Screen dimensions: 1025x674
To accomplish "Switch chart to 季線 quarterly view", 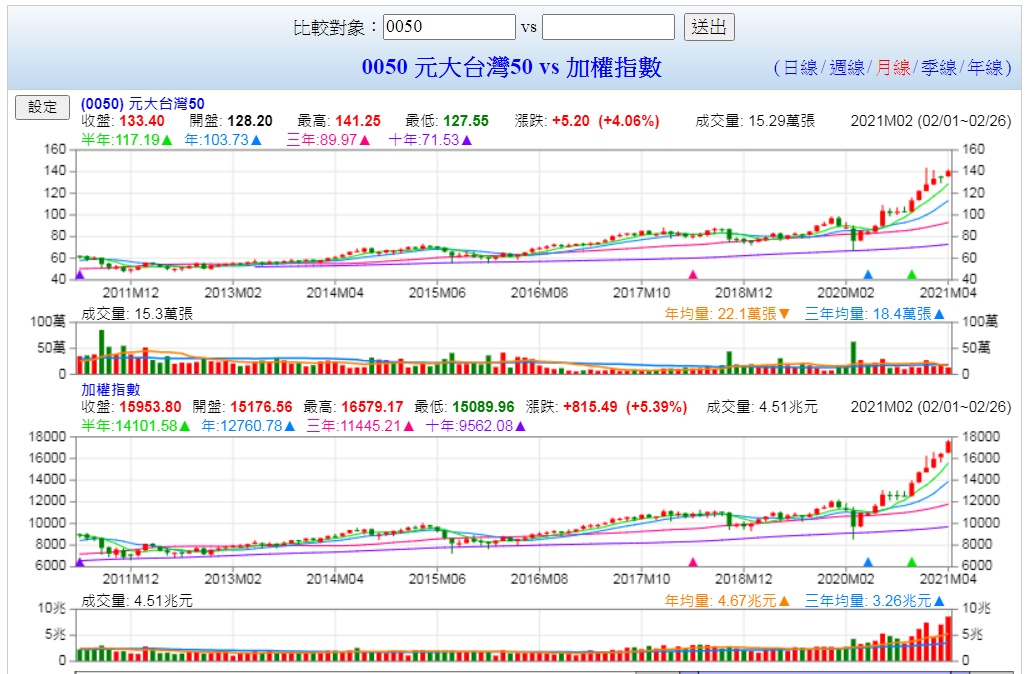I will coord(939,67).
